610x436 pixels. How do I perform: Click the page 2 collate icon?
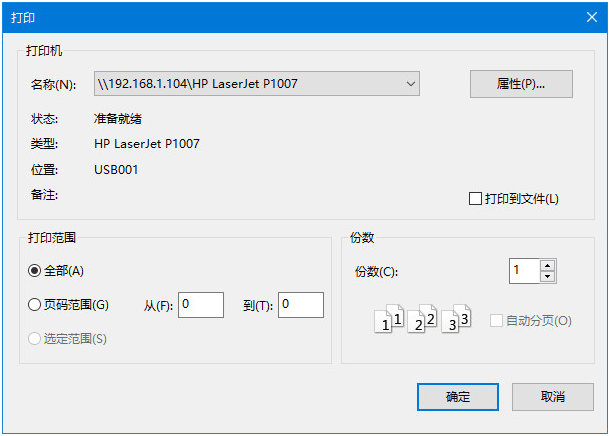[x=423, y=321]
